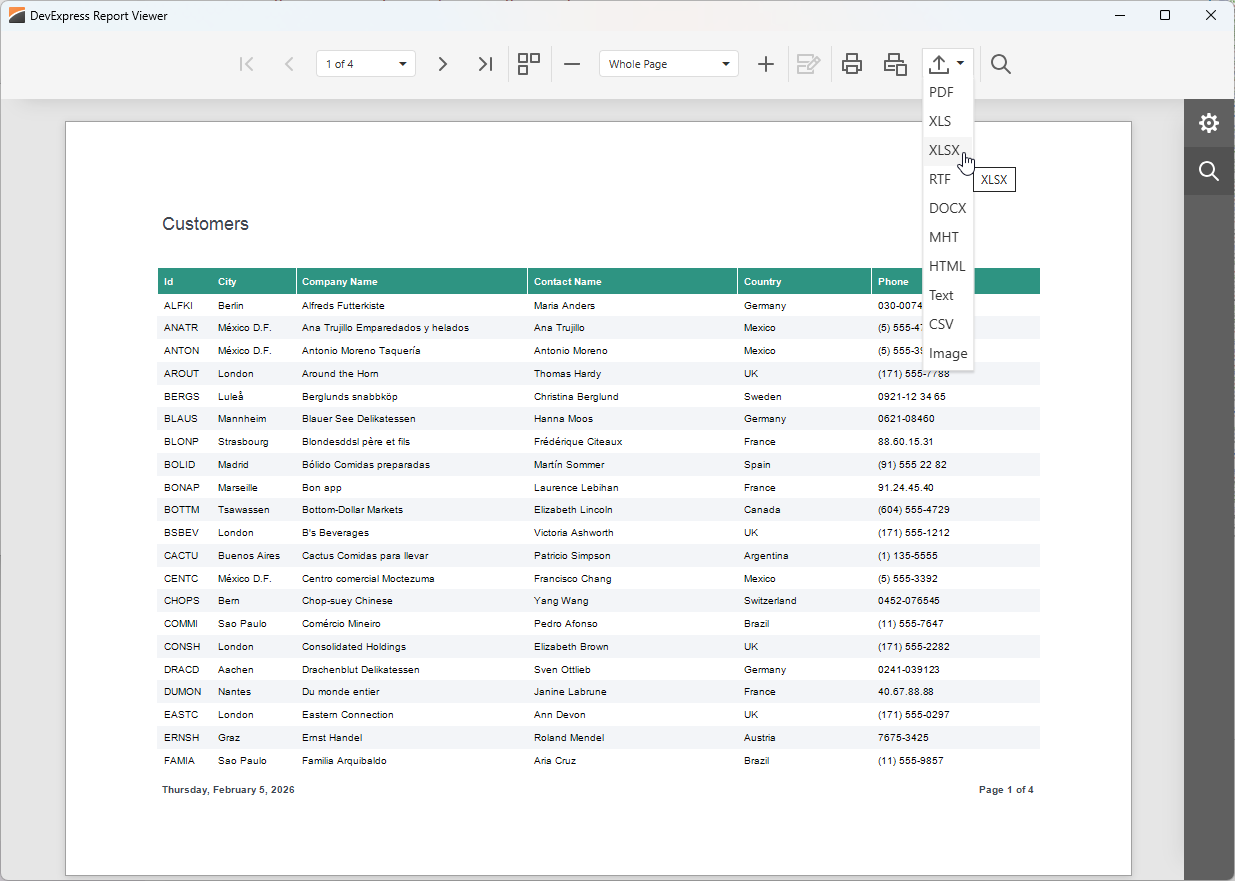Click the zoom out minus icon

click(572, 63)
